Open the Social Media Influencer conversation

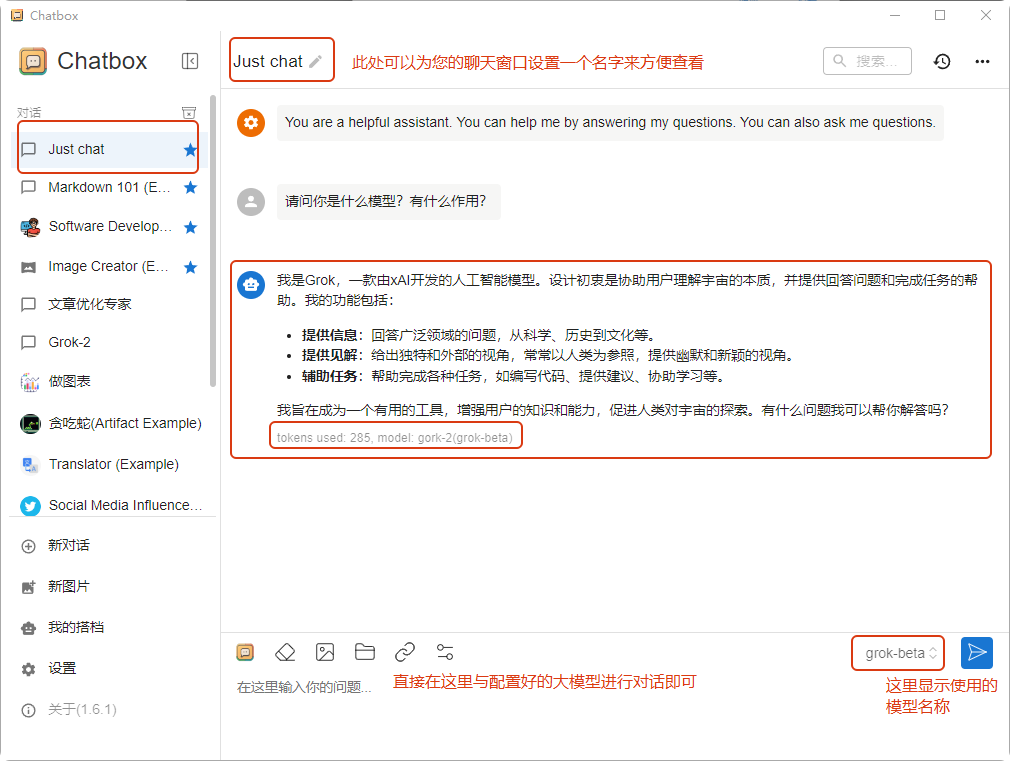coord(111,505)
